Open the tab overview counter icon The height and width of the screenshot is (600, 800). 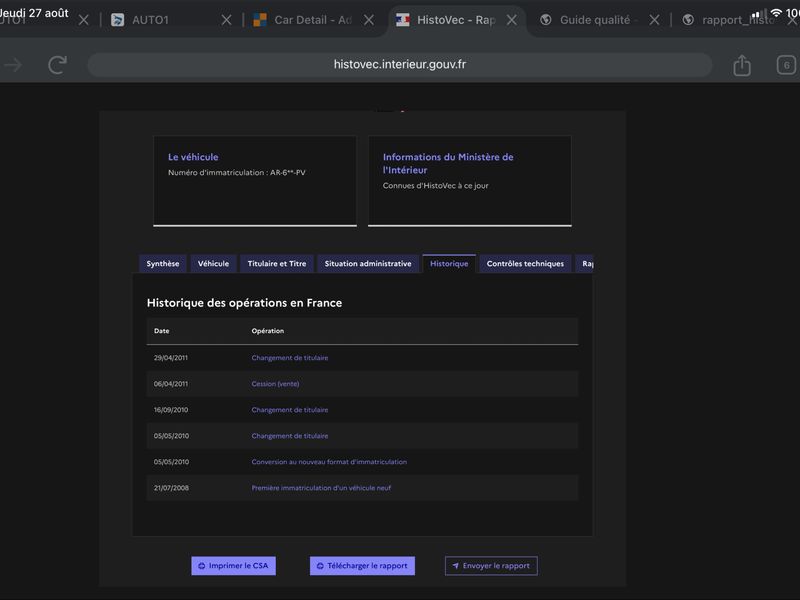click(x=786, y=65)
